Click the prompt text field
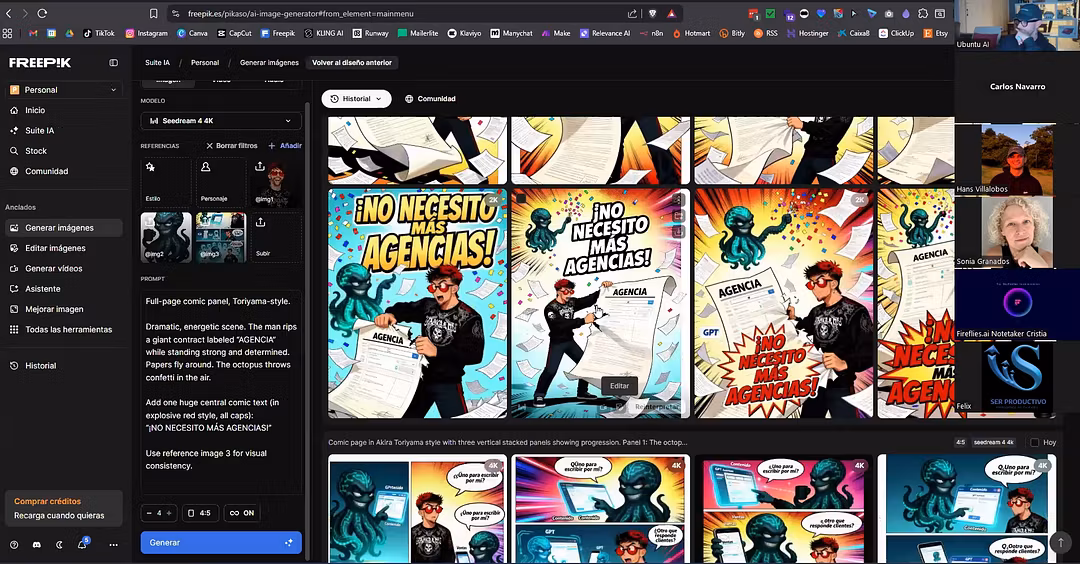Viewport: 1080px width, 564px height. click(x=220, y=380)
